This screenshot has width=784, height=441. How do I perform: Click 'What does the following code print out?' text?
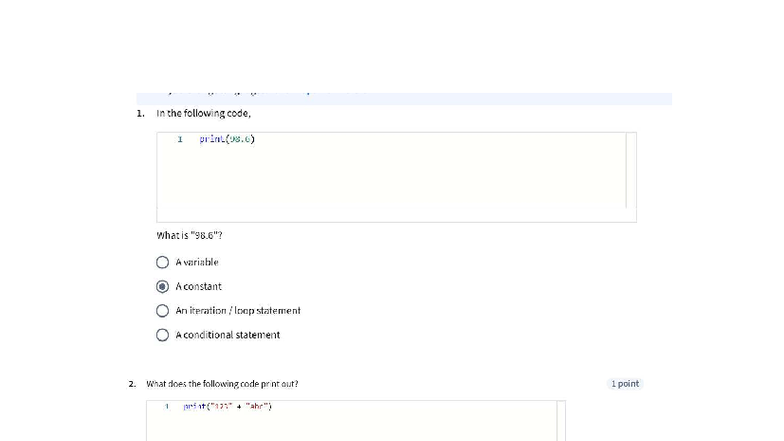point(222,384)
